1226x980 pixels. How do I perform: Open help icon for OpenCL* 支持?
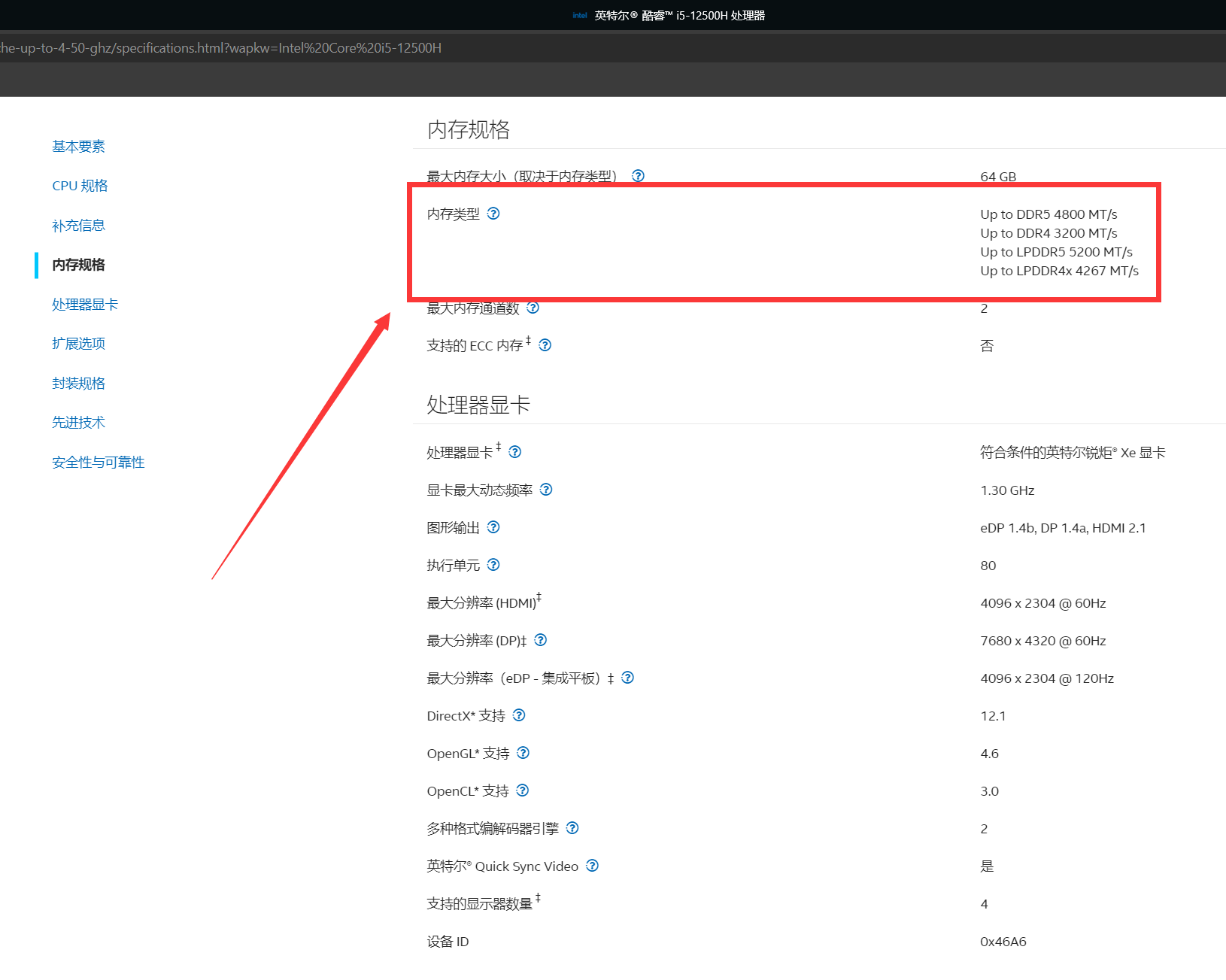(523, 790)
